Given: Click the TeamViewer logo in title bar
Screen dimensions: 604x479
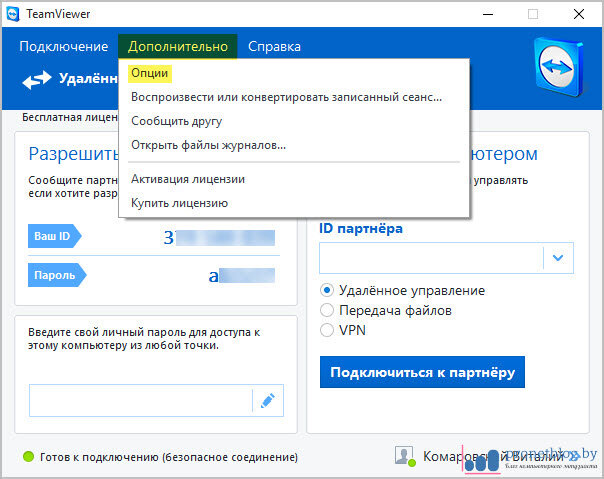Looking at the screenshot, I should coord(13,15).
